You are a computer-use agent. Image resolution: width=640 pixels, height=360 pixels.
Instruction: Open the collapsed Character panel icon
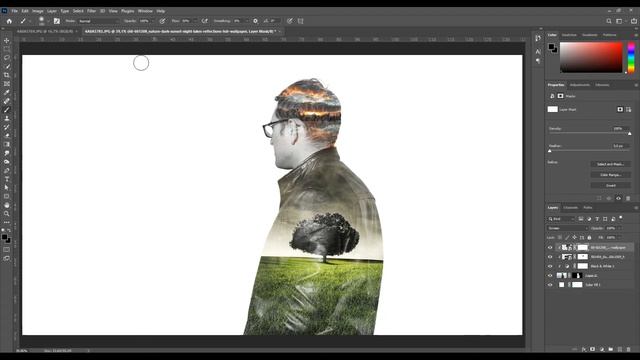tap(538, 51)
